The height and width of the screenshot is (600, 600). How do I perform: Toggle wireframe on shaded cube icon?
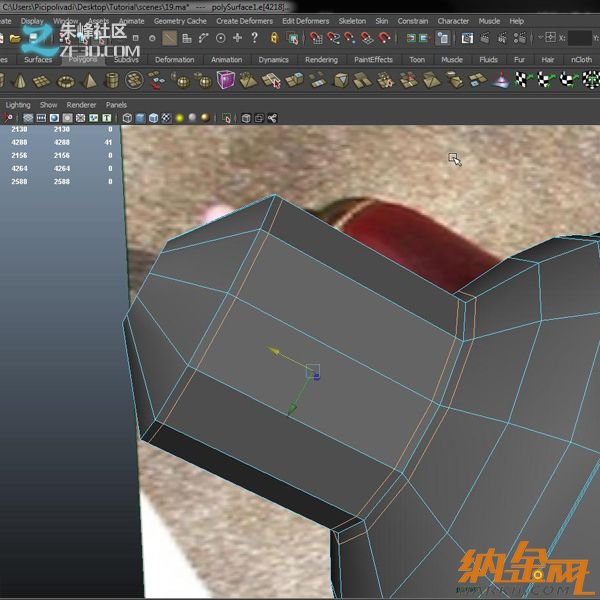pyautogui.click(x=153, y=118)
